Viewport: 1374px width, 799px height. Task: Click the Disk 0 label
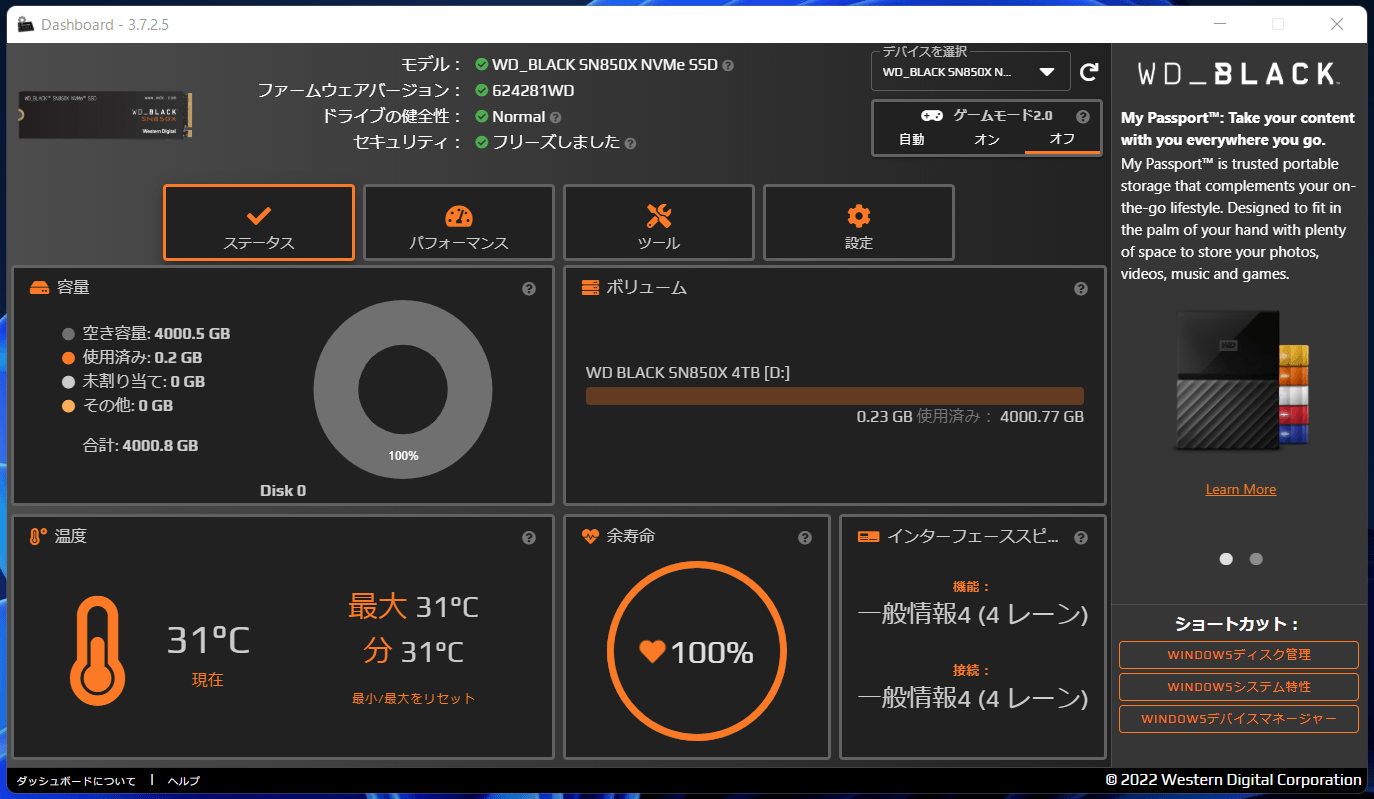[x=283, y=491]
